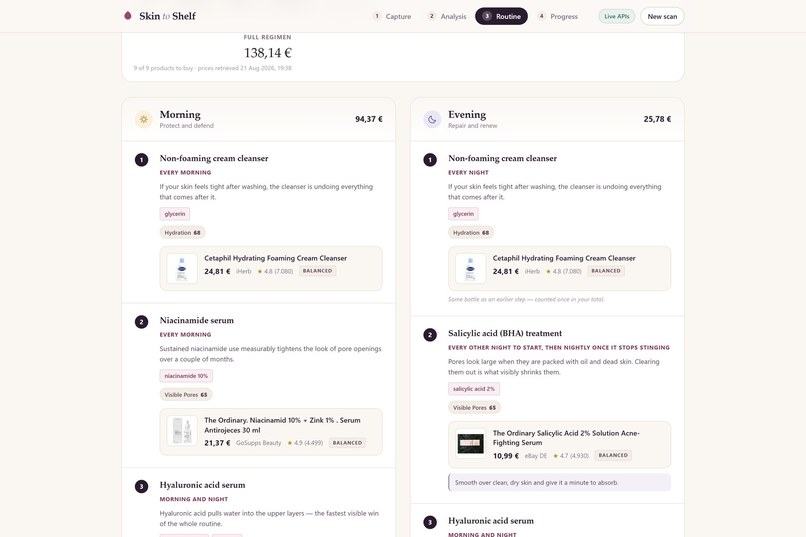Click step 2 number badge for Niacinamide serum
Viewport: 806px width, 537px height.
(141, 322)
